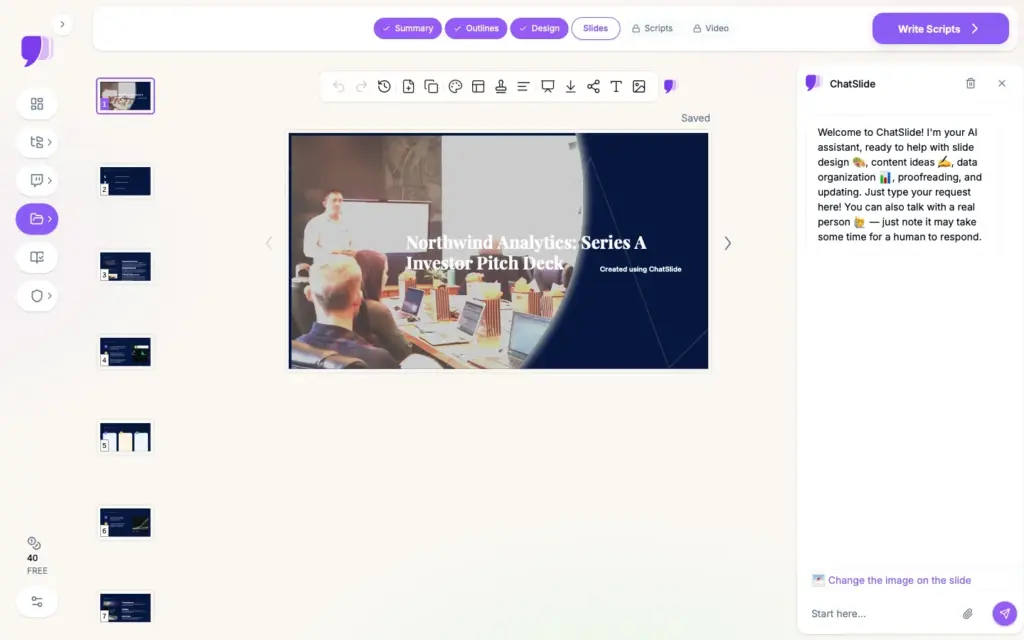Switch to the Summary step
1024x640 pixels.
click(x=408, y=28)
